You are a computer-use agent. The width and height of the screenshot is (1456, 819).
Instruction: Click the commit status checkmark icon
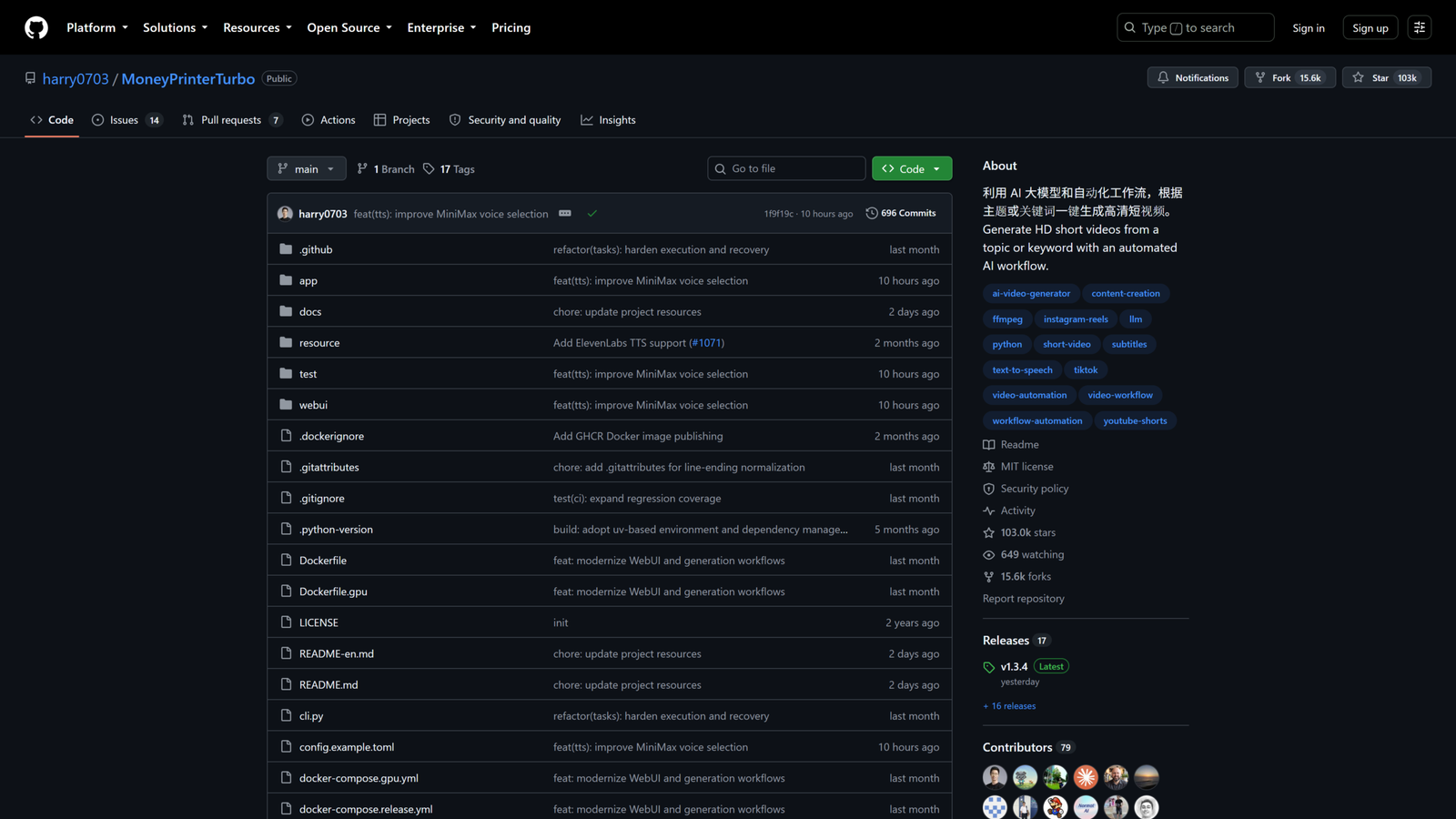tap(592, 214)
